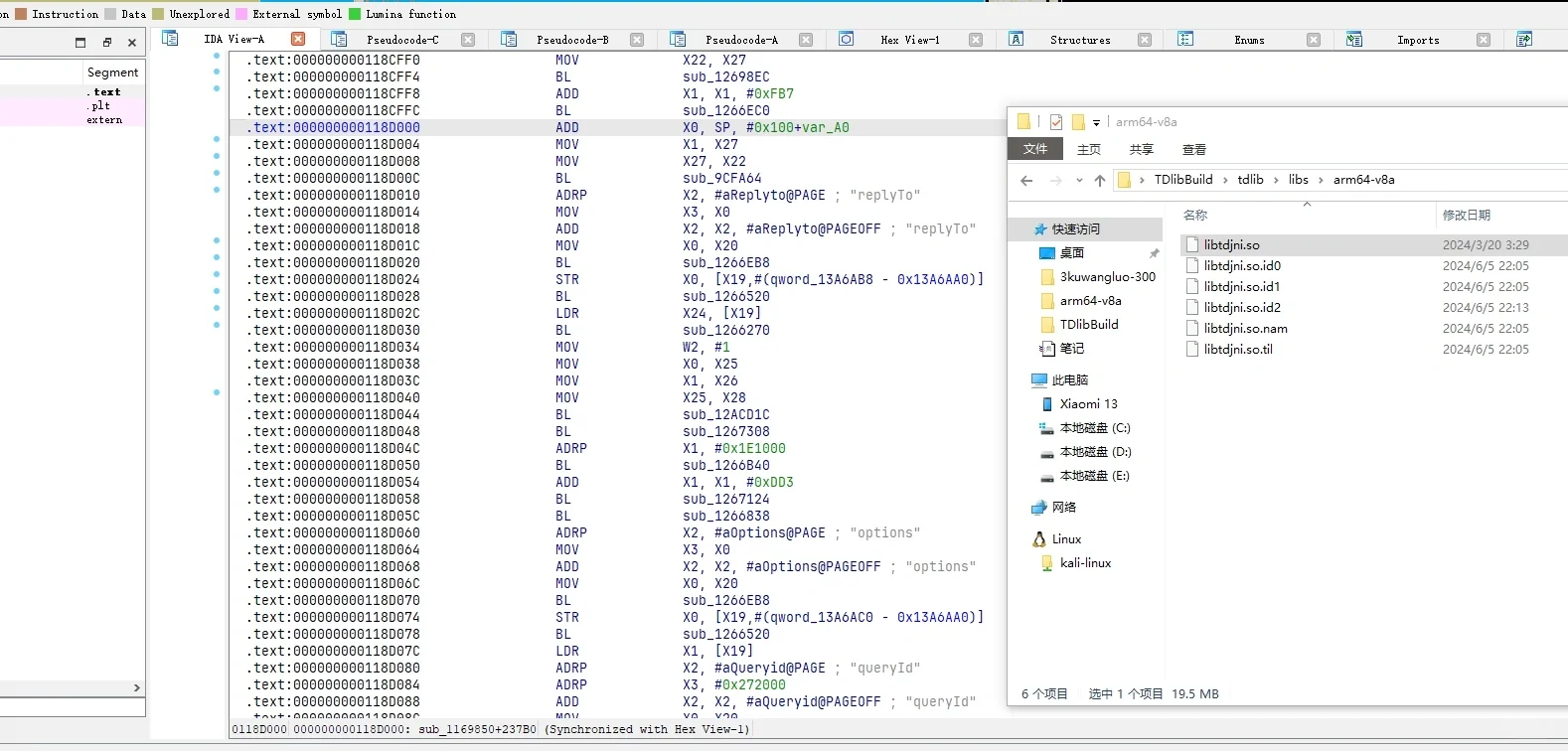The image size is (1568, 751).
Task: Close the Structures tab
Action: tap(1145, 40)
